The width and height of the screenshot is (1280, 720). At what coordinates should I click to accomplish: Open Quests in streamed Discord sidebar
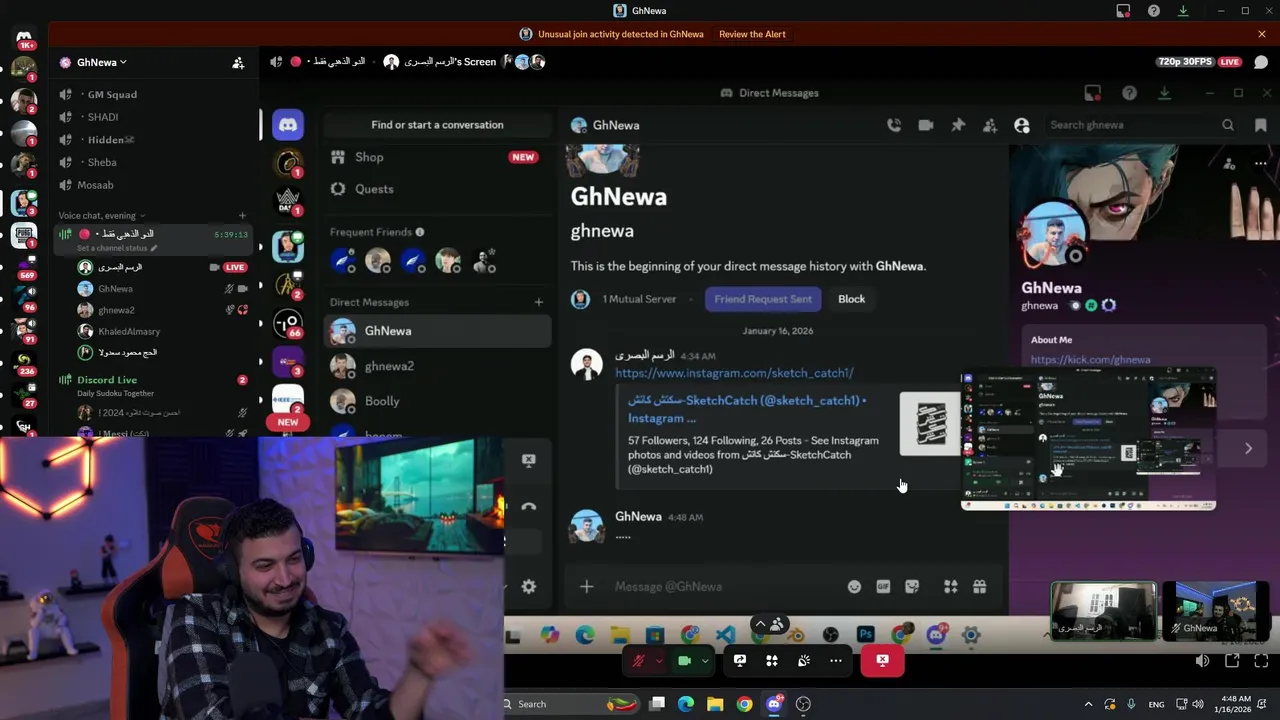[436, 189]
